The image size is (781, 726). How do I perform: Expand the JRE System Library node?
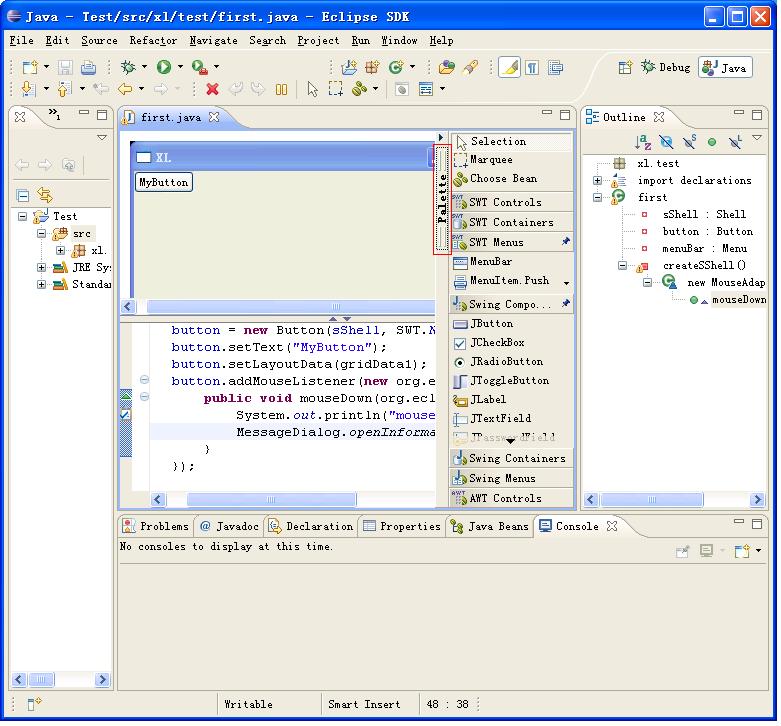(x=42, y=267)
